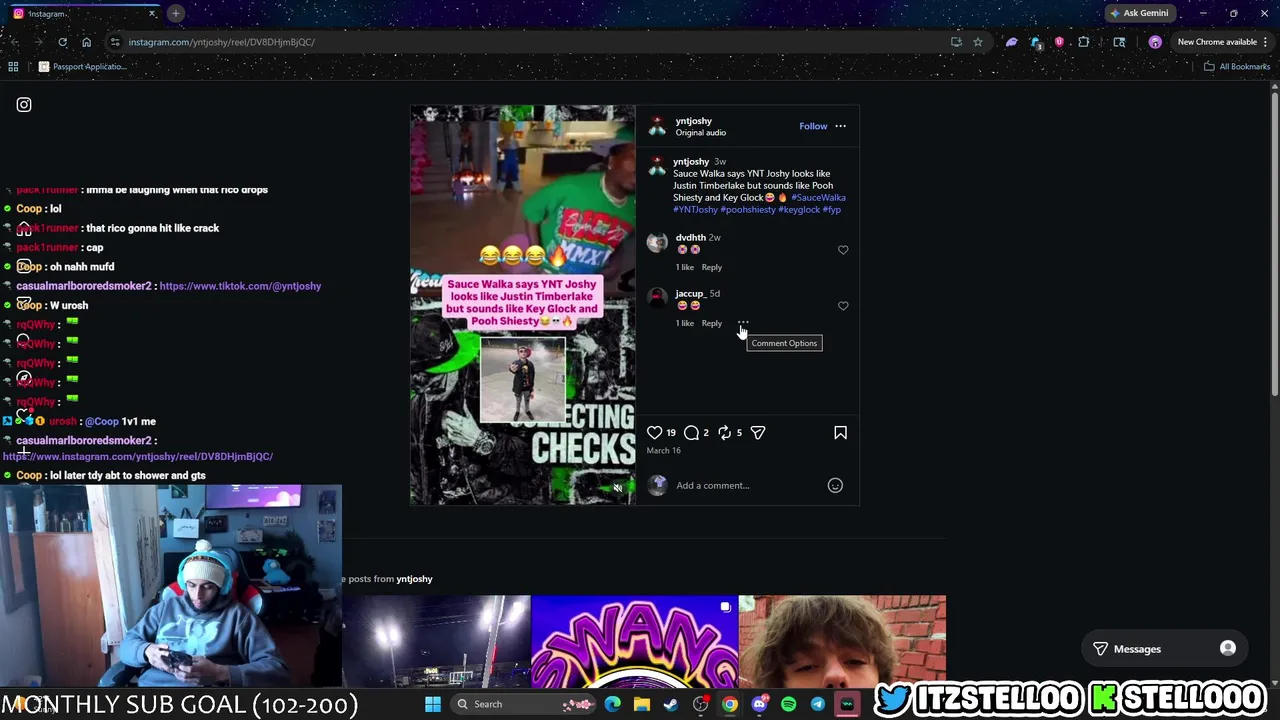Screen dimensions: 1280x720
Task: Open the Messages panel
Action: [x=1164, y=649]
